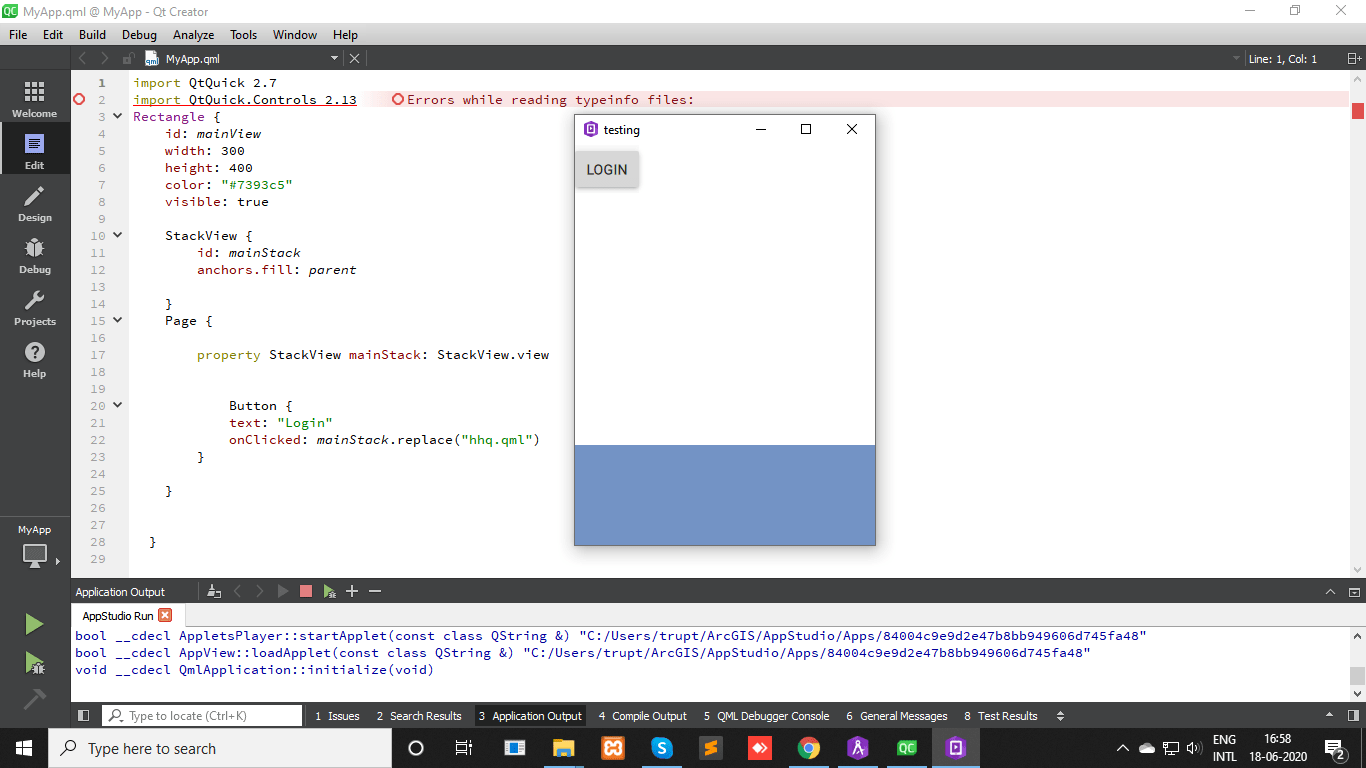Toggle the left sidebar visibility
1366x768 pixels.
pyautogui.click(x=84, y=716)
